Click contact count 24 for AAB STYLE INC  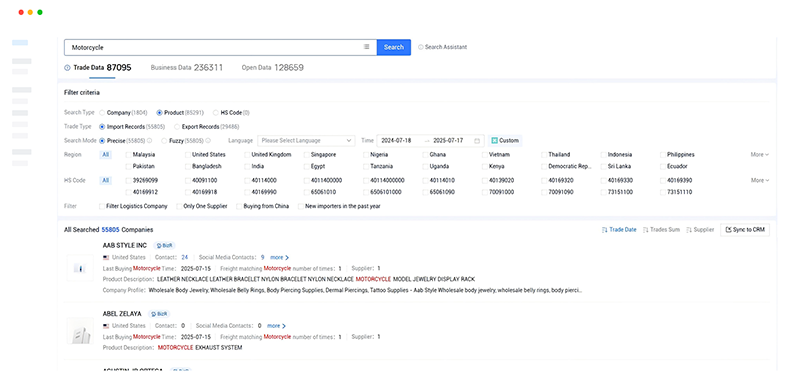(185, 257)
